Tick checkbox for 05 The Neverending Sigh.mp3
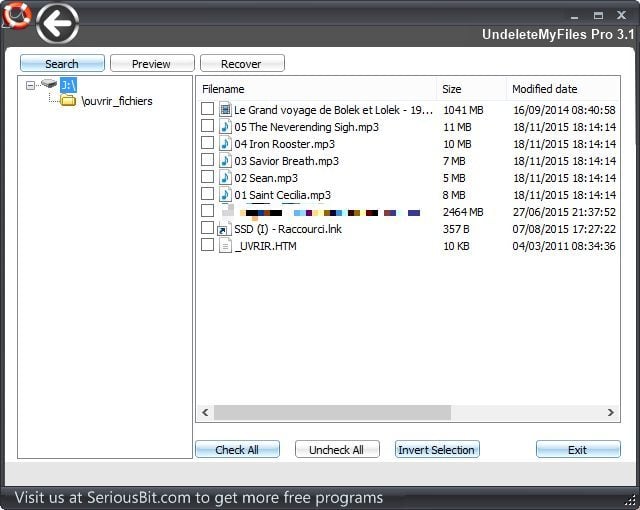 207,126
